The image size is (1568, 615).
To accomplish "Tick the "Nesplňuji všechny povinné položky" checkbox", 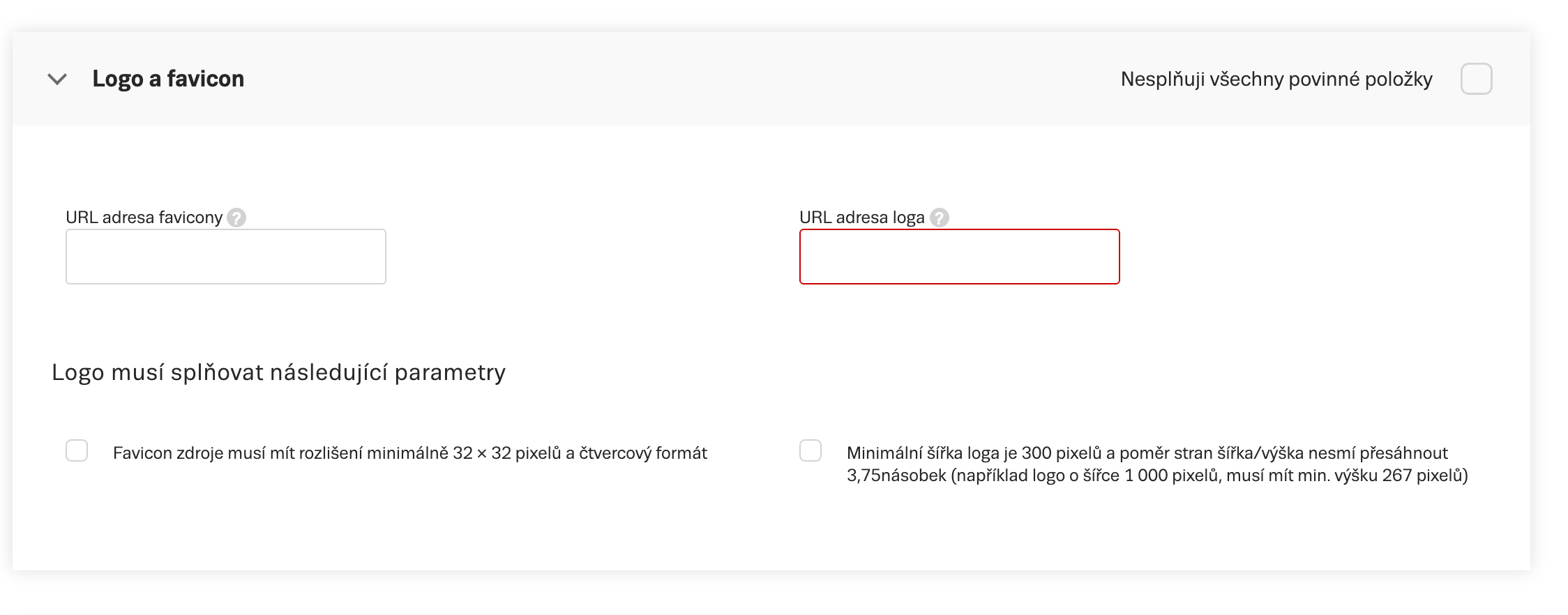I will pos(1476,79).
